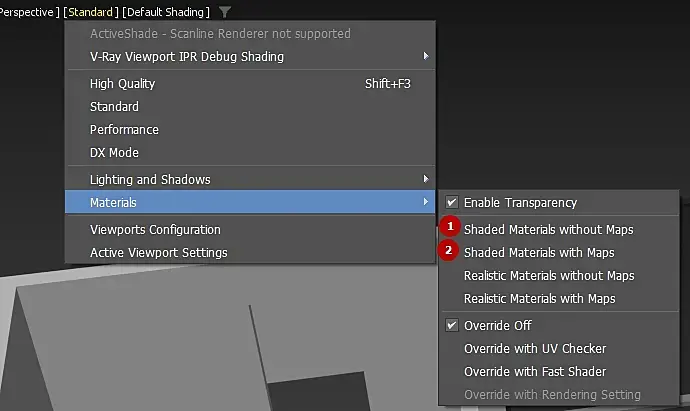This screenshot has height=411, width=690.
Task: Open the Materials submenu arrow
Action: [x=427, y=203]
